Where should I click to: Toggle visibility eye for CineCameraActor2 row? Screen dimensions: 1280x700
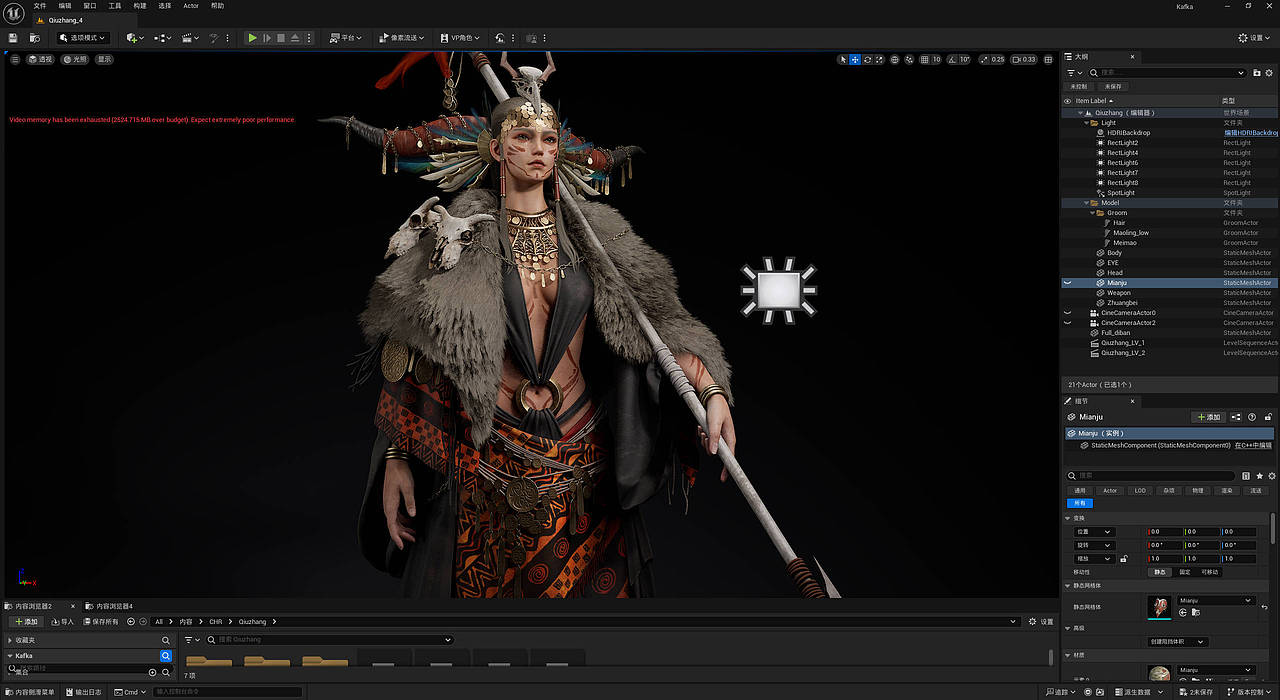(1067, 323)
